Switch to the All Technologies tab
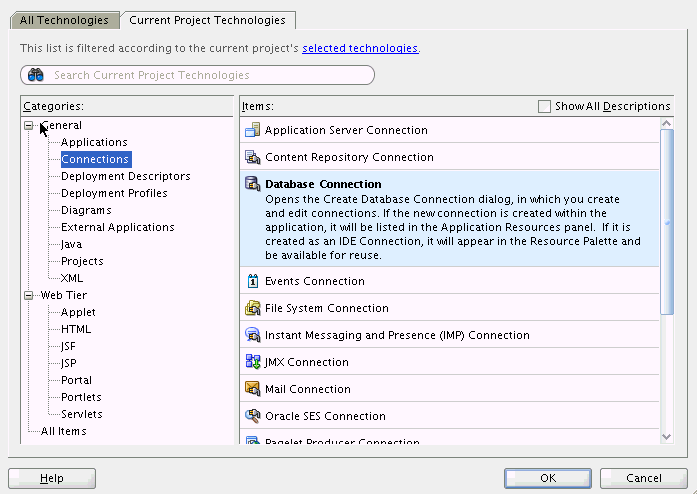697x494 pixels. (x=64, y=20)
